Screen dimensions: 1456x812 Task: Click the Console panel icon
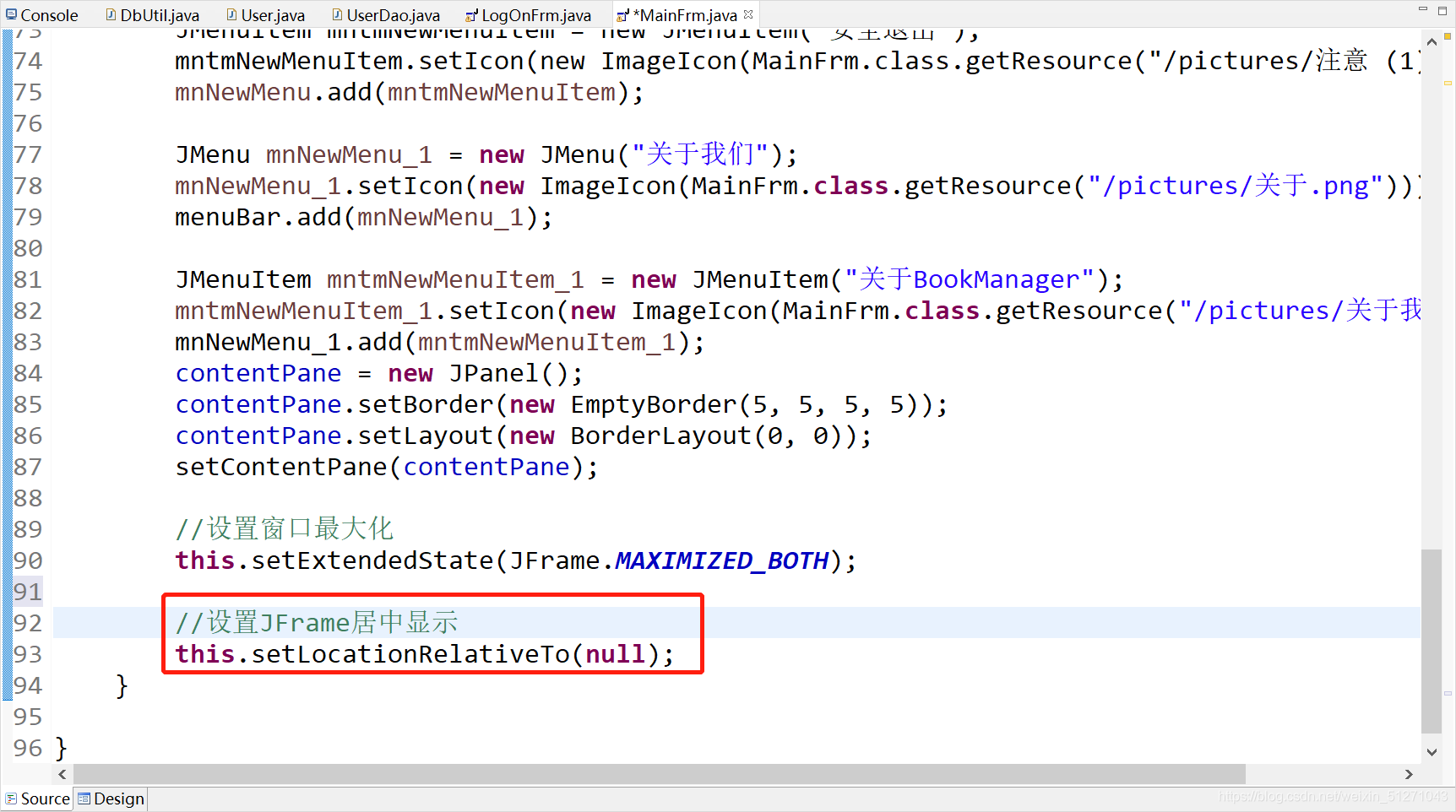(10, 14)
